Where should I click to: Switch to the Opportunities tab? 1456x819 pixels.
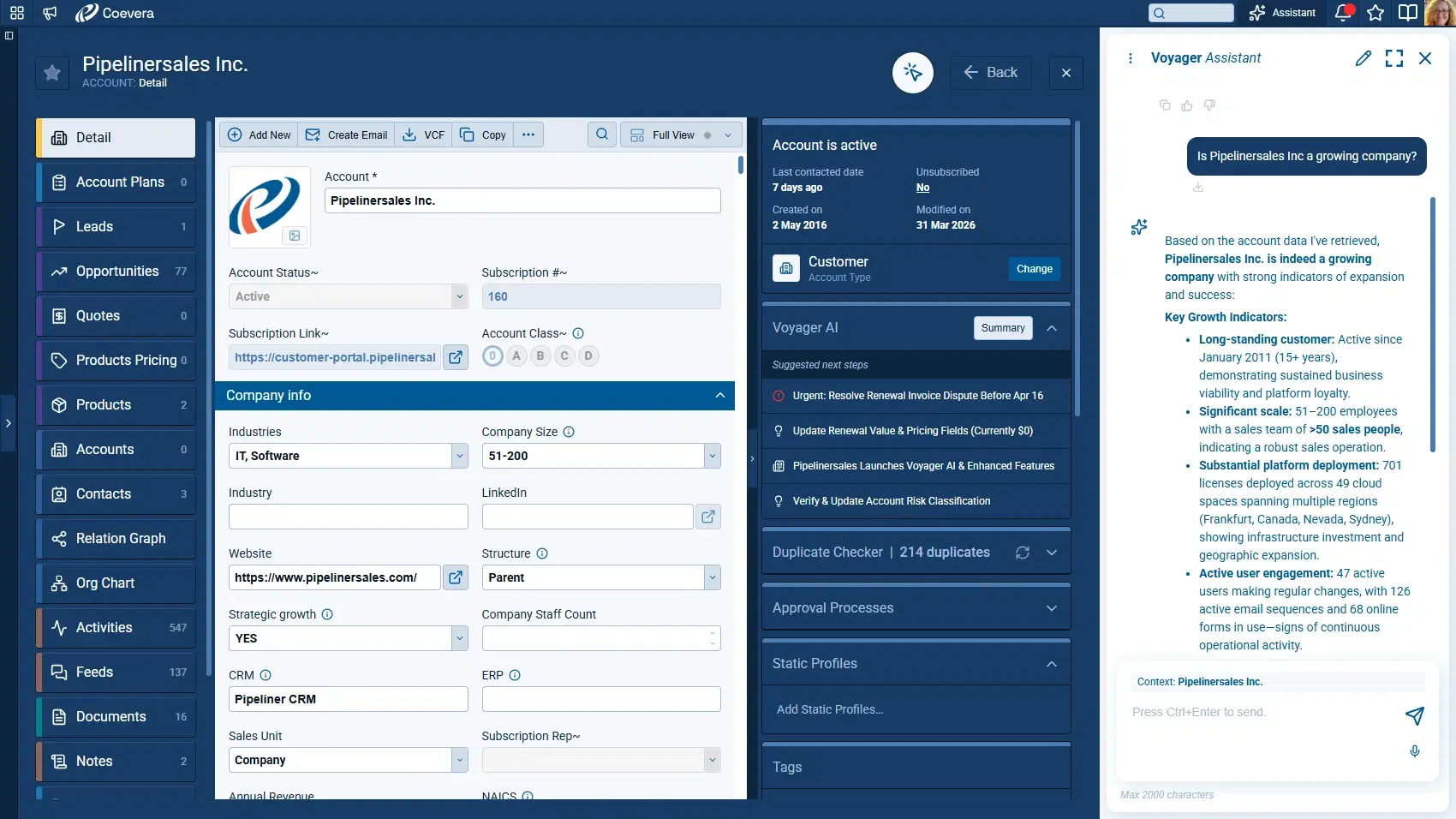pos(116,271)
